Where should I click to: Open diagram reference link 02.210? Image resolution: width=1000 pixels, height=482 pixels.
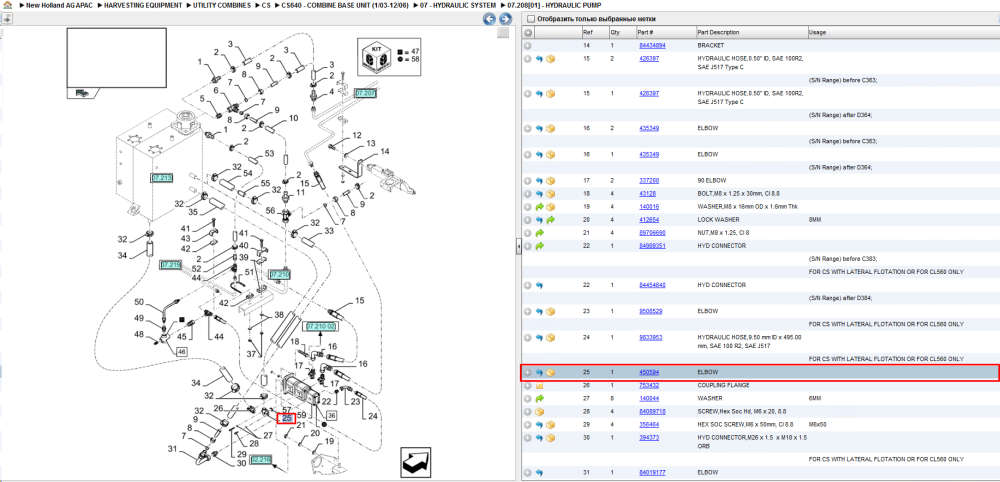point(261,459)
